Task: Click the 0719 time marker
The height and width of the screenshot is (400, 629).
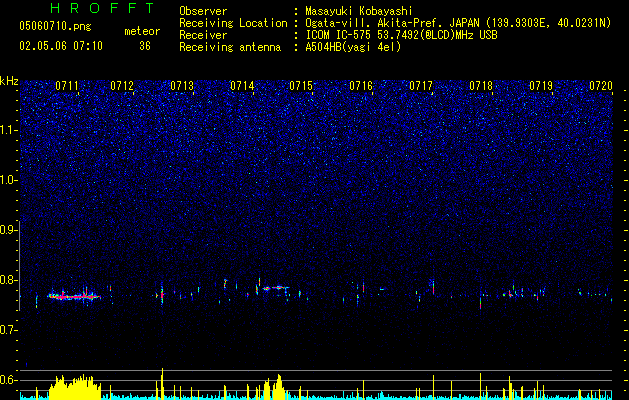Action: coord(541,86)
